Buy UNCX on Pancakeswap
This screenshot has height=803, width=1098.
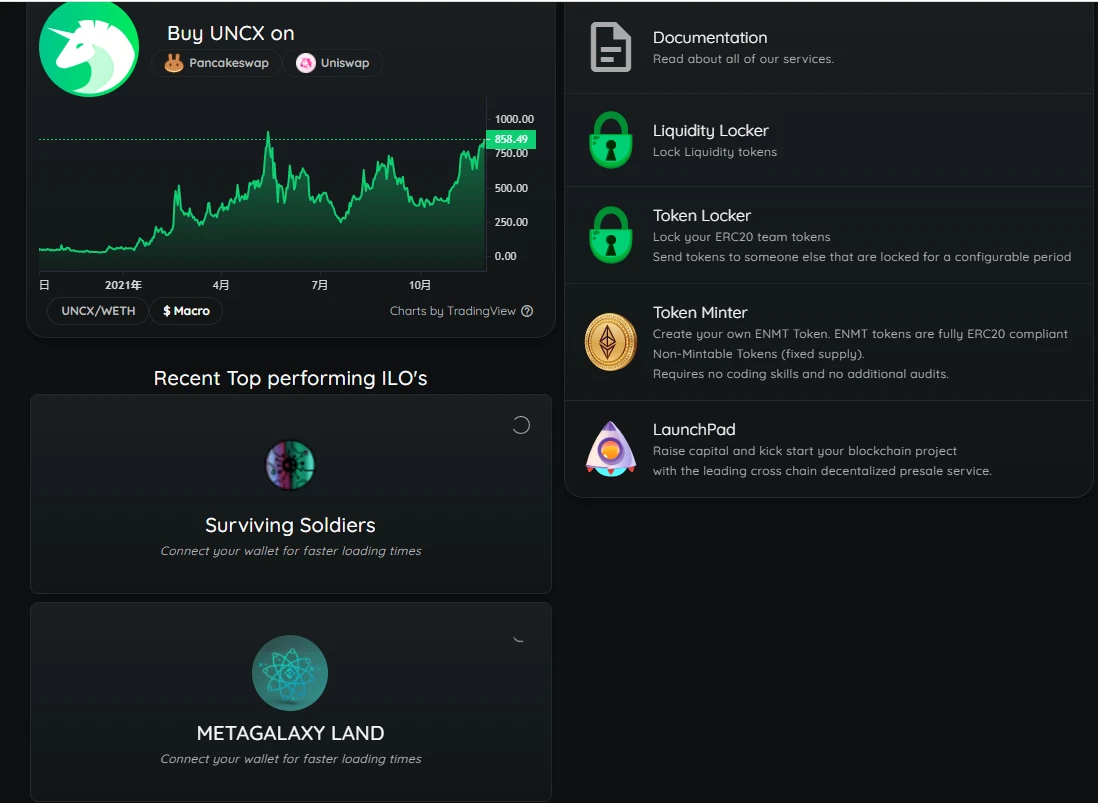(216, 63)
